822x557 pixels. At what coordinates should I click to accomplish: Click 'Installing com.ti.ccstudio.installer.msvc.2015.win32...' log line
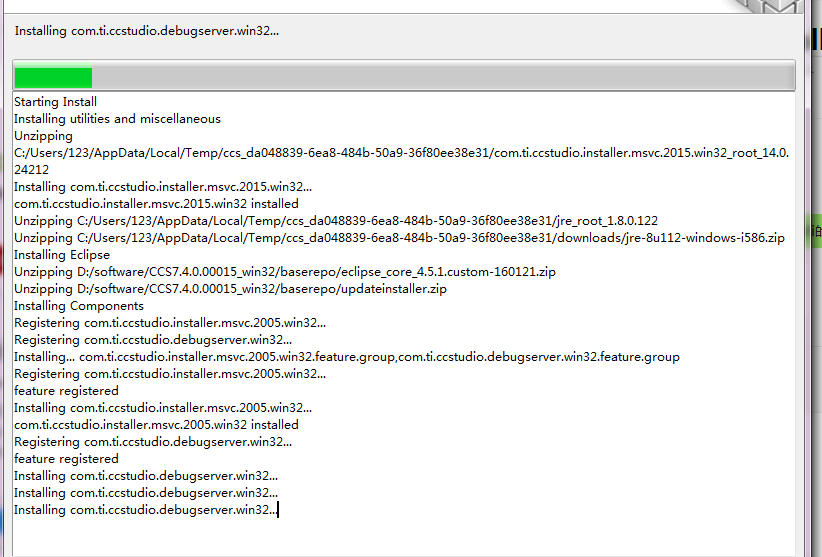pos(163,187)
